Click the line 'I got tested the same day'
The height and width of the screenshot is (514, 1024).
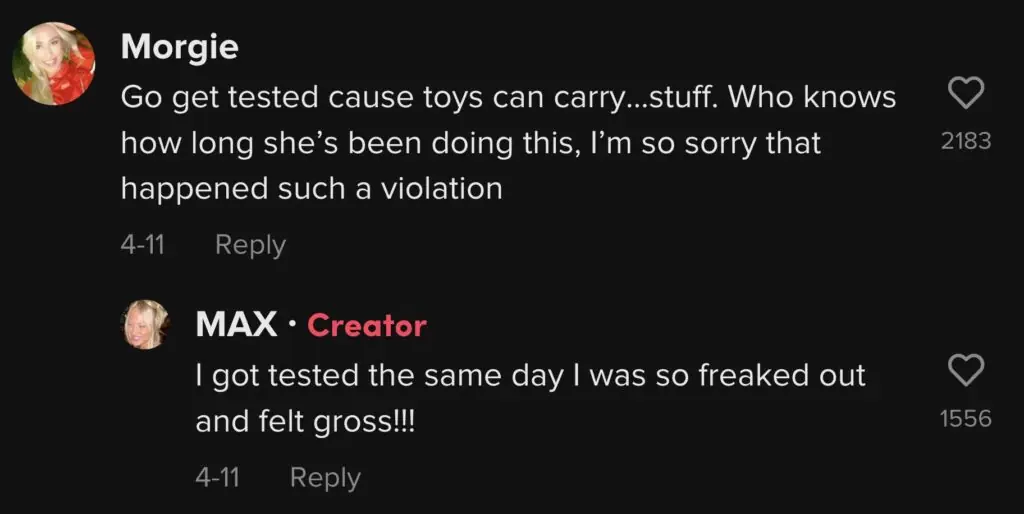pyautogui.click(x=530, y=376)
